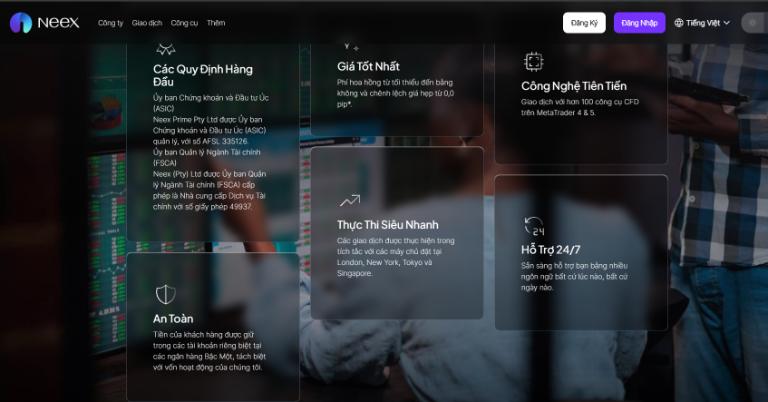Select the Thực Thi Siêu Nhanh card
The height and width of the screenshot is (402, 768).
[x=397, y=233]
